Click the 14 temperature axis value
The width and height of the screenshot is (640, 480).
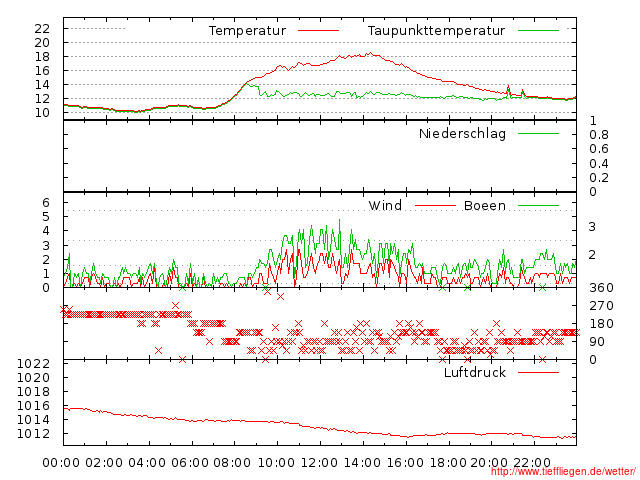(x=42, y=84)
